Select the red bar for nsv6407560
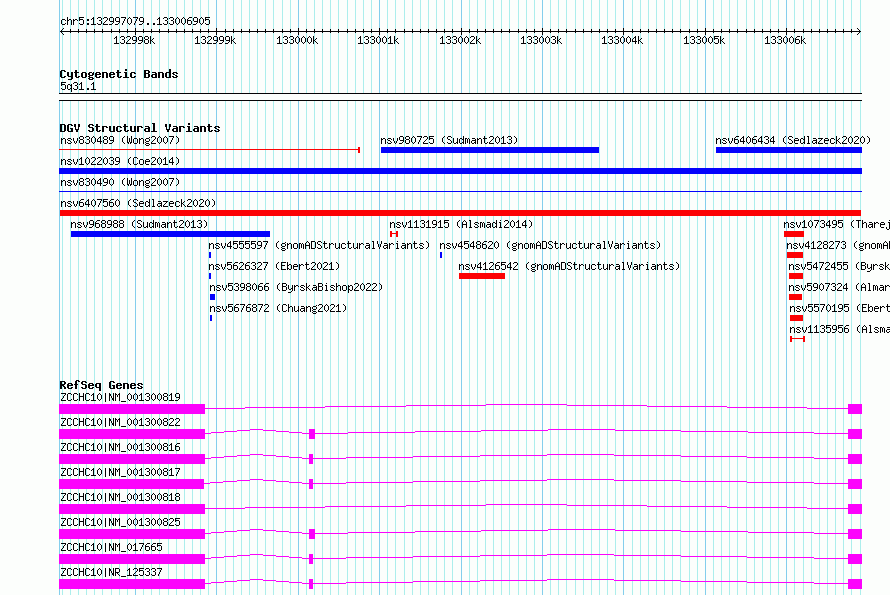Image resolution: width=890 pixels, height=595 pixels. [x=460, y=213]
